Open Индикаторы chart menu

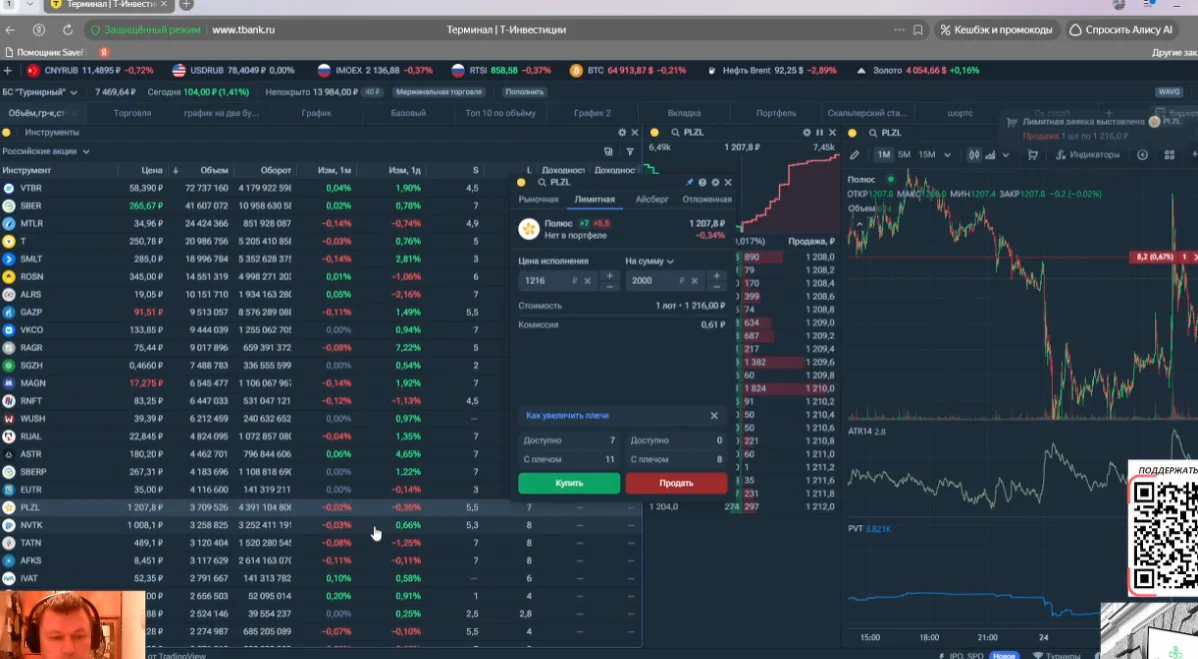(1088, 155)
